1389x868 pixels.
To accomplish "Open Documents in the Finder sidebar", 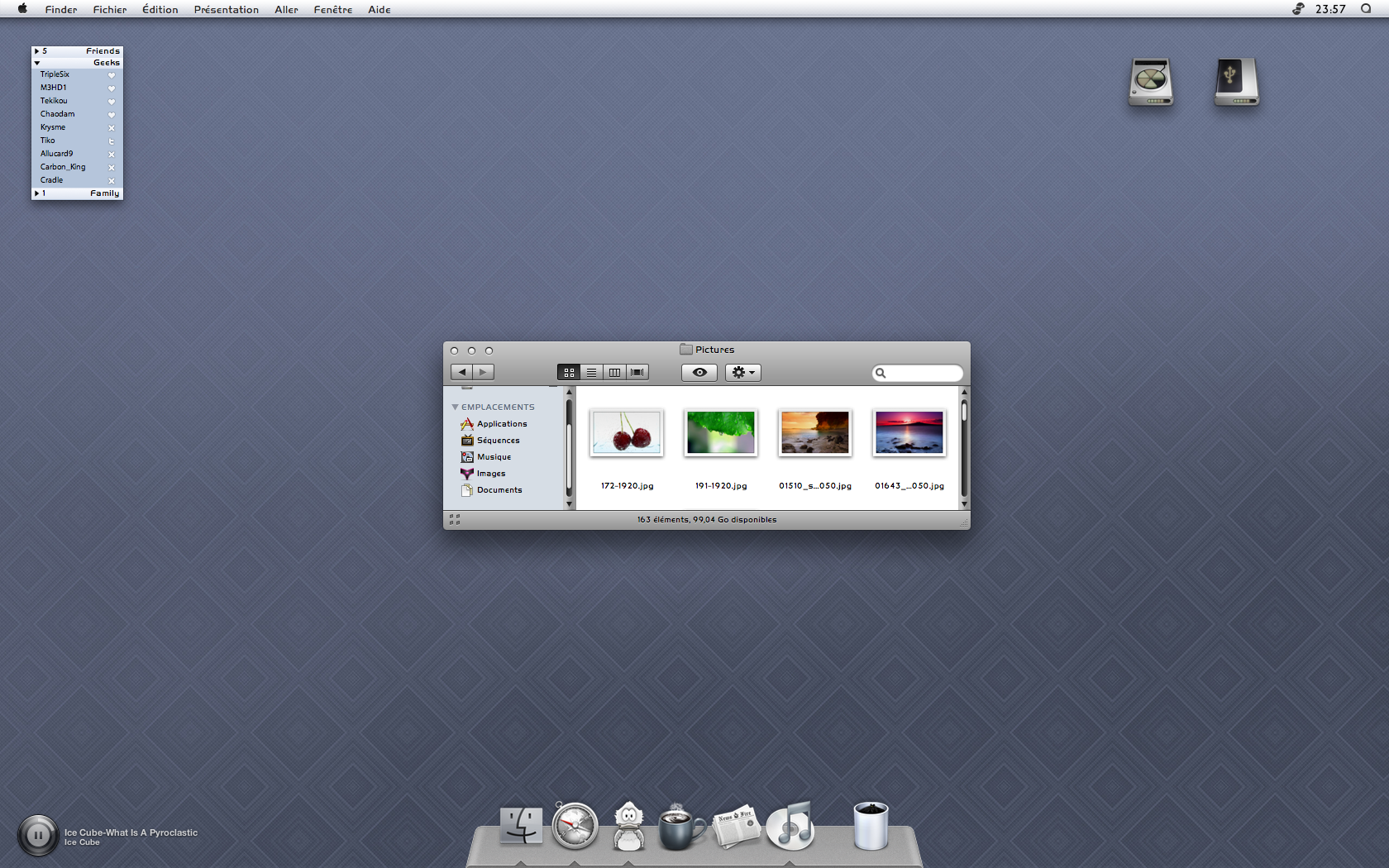I will (499, 489).
